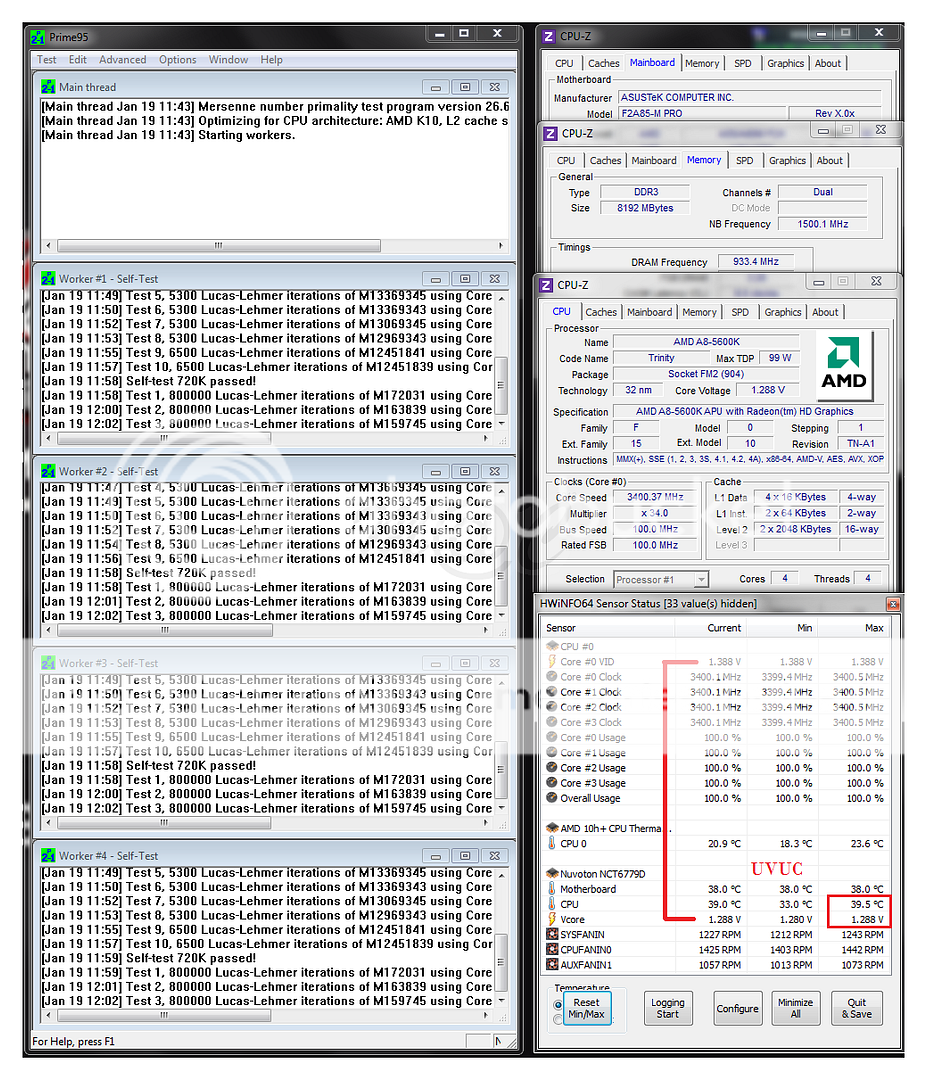
Task: Click the Configure button in HWiNFO64
Action: coord(737,1008)
